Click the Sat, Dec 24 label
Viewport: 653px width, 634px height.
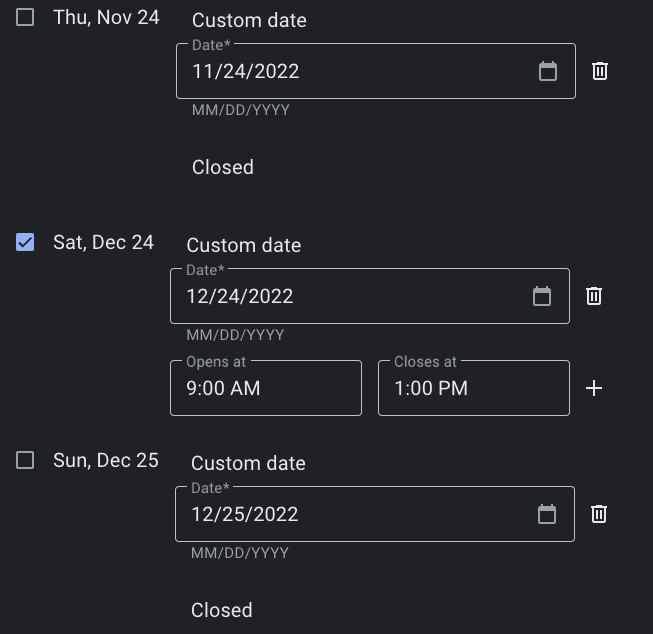pyautogui.click(x=103, y=242)
